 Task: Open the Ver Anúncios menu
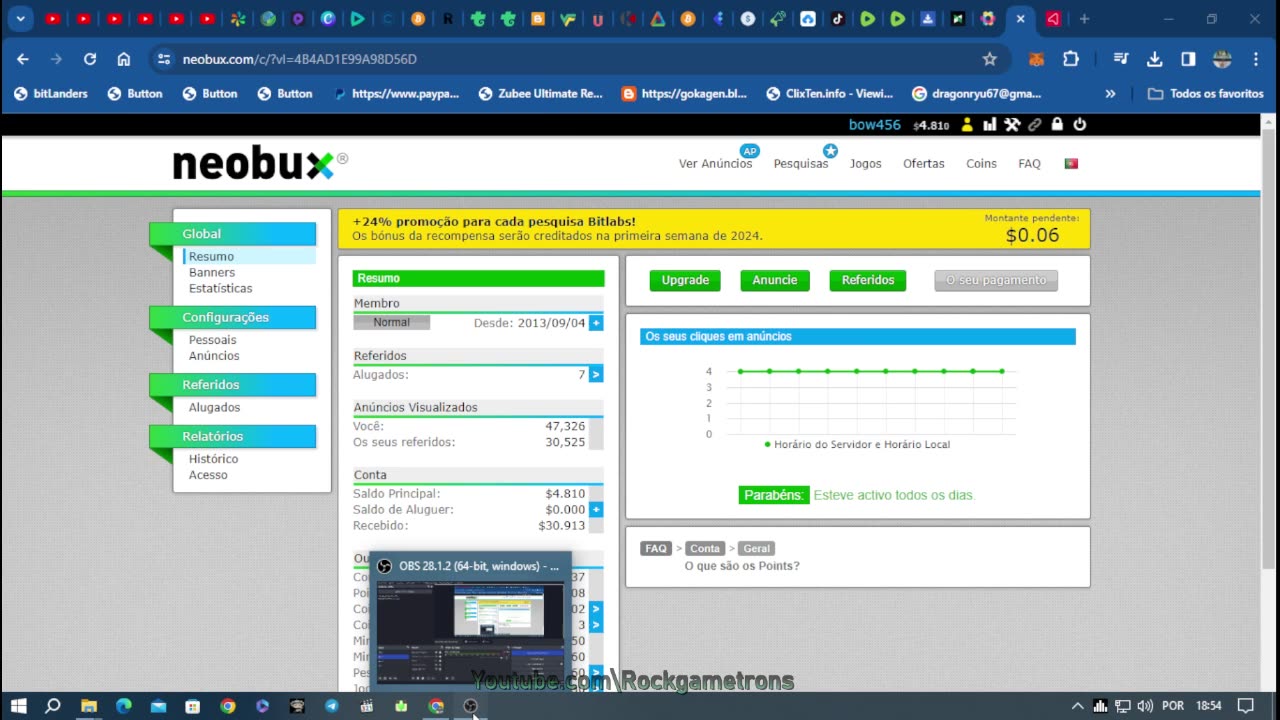click(x=715, y=164)
